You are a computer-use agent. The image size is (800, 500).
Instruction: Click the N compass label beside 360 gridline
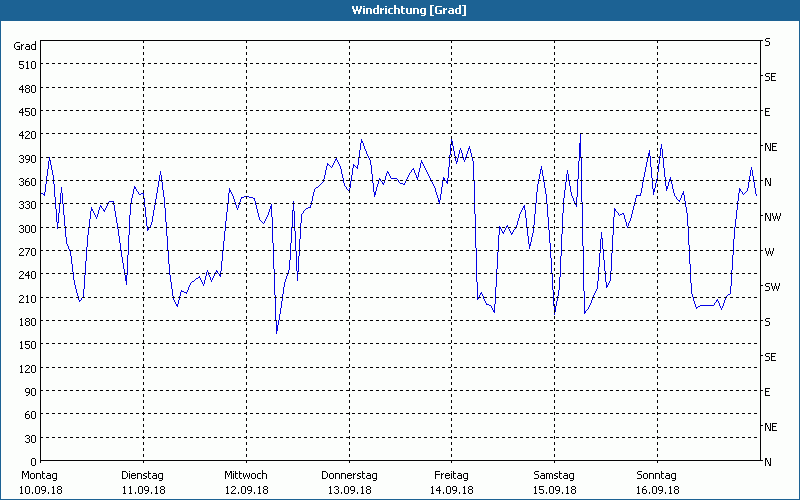click(768, 182)
